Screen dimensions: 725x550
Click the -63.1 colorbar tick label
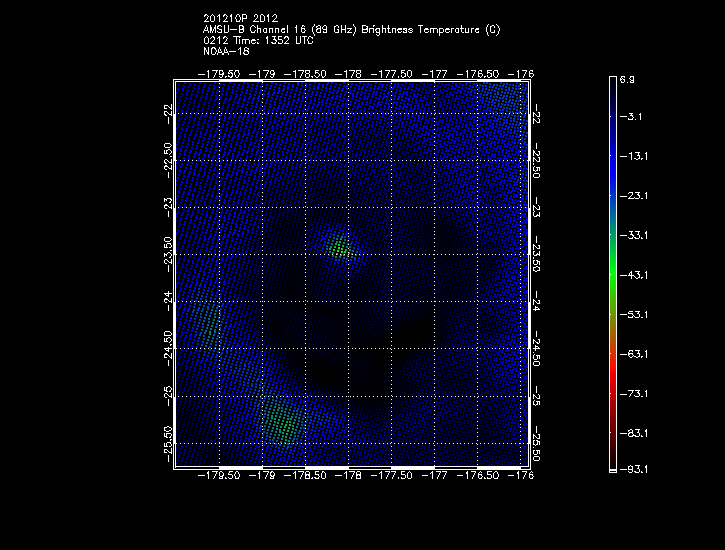633,354
